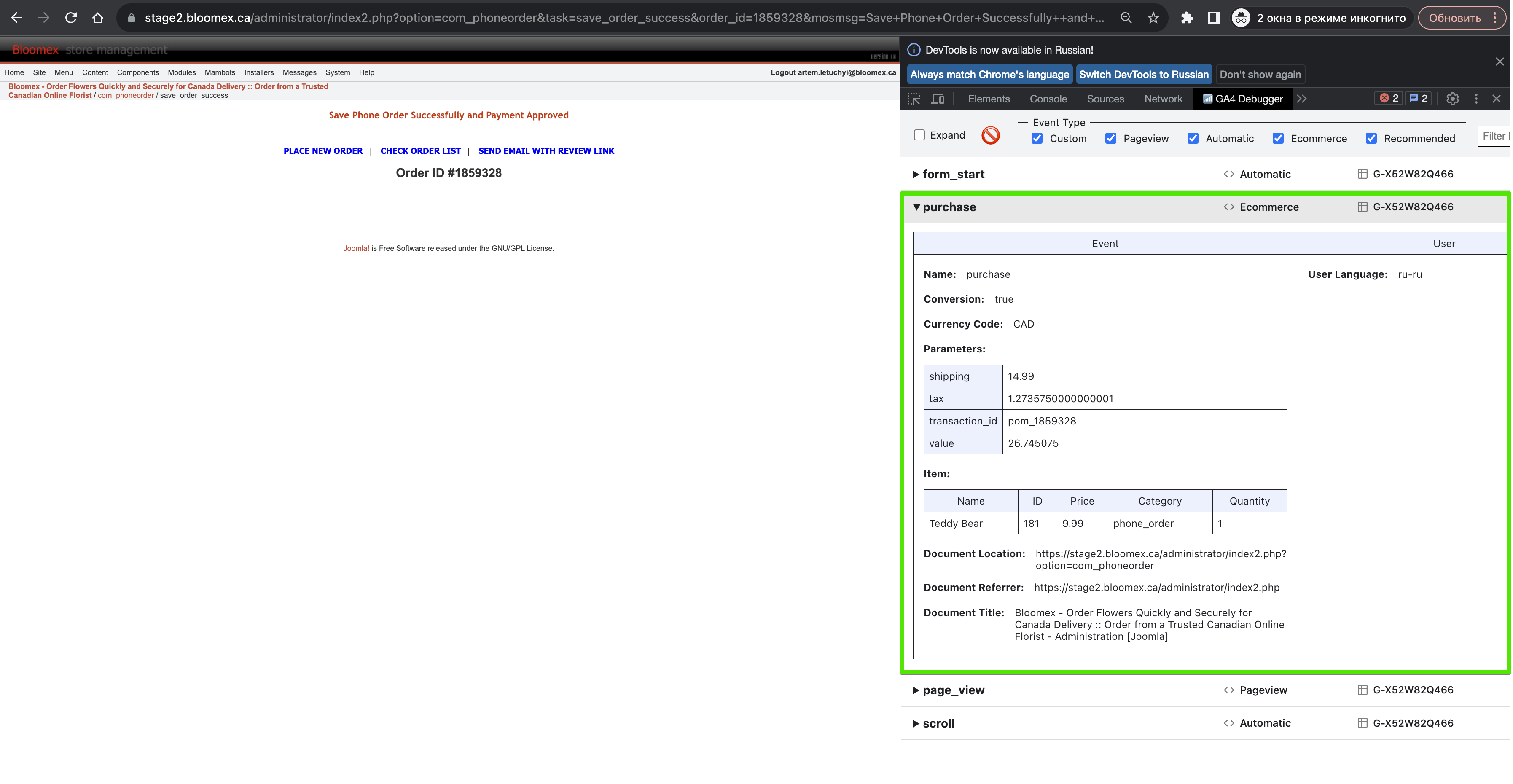Toggle the Expand checkbox
Viewport: 1513px width, 784px height.
pos(919,135)
